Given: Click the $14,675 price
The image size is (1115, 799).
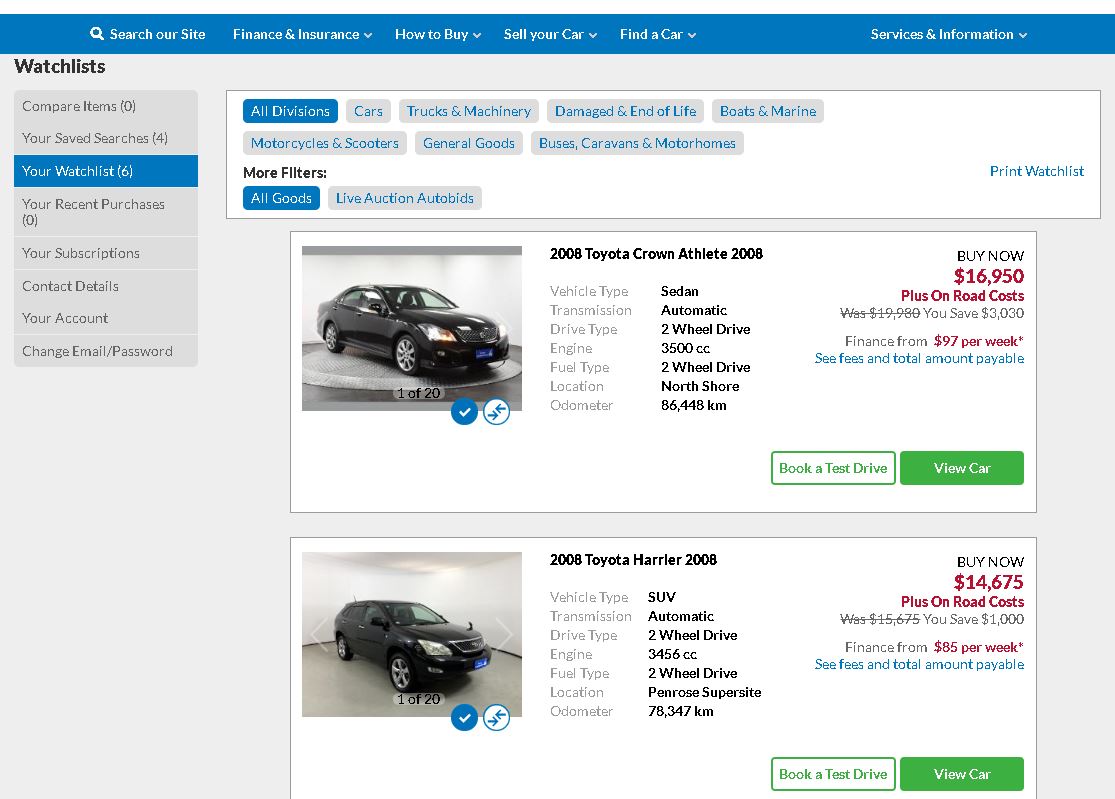Looking at the screenshot, I should (988, 582).
